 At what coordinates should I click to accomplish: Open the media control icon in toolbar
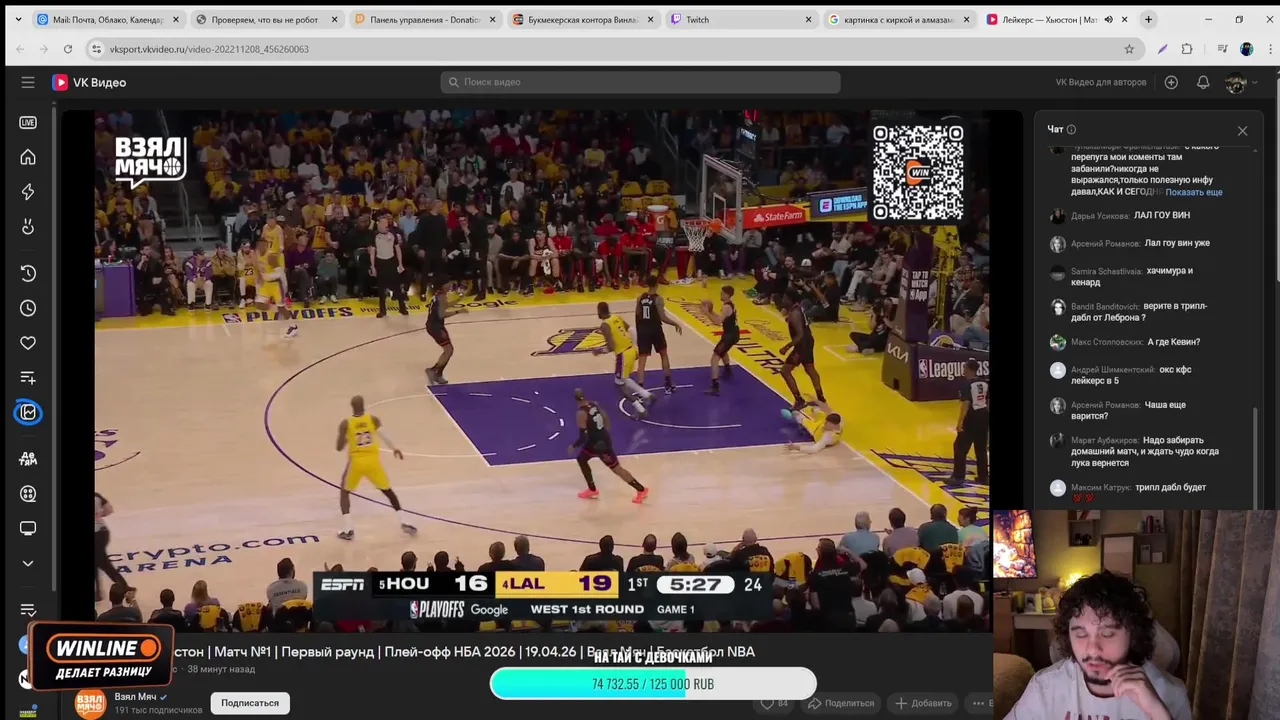tap(1222, 49)
